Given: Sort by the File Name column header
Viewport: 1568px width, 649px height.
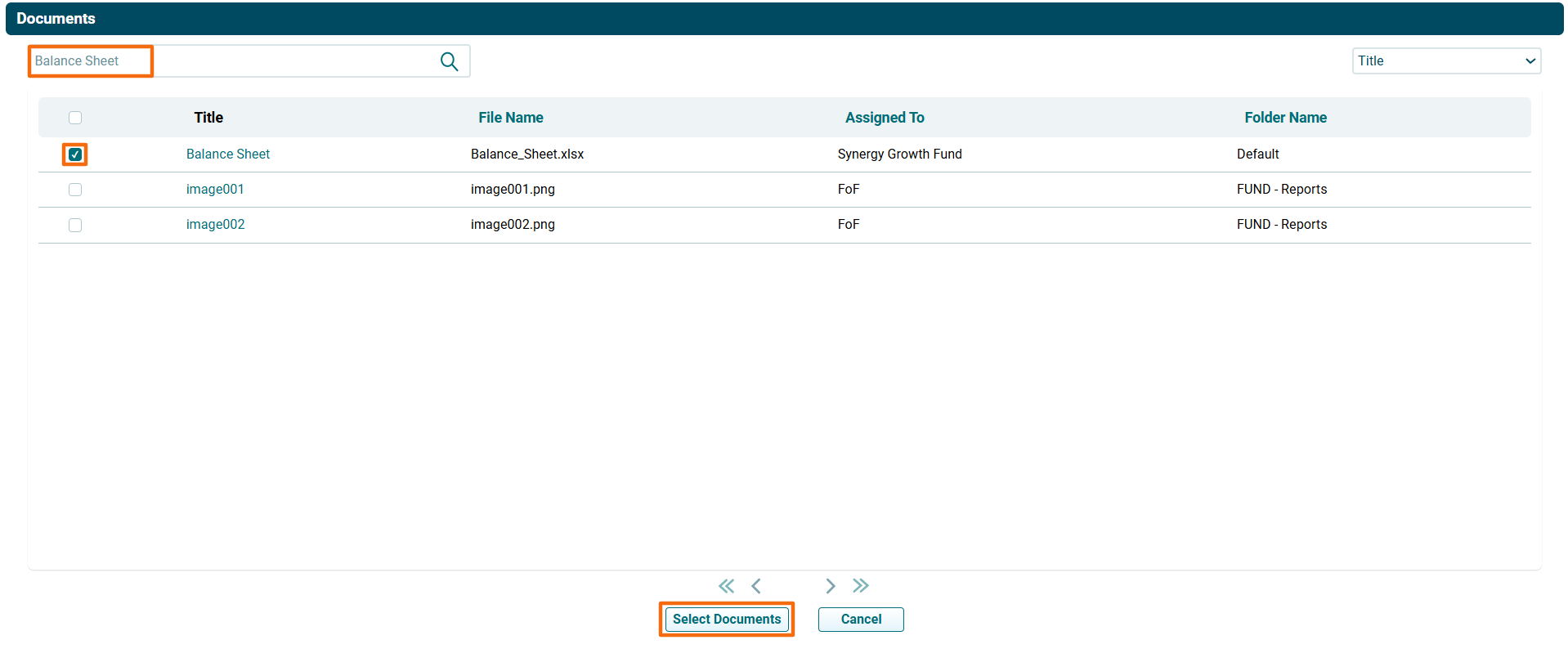Looking at the screenshot, I should click(x=510, y=118).
